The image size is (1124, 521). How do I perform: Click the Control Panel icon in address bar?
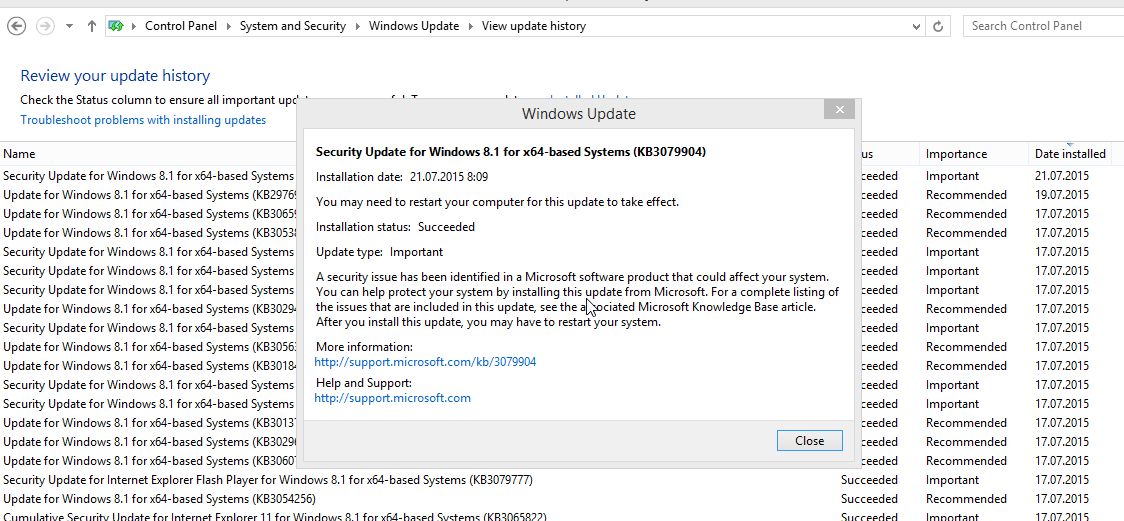115,27
